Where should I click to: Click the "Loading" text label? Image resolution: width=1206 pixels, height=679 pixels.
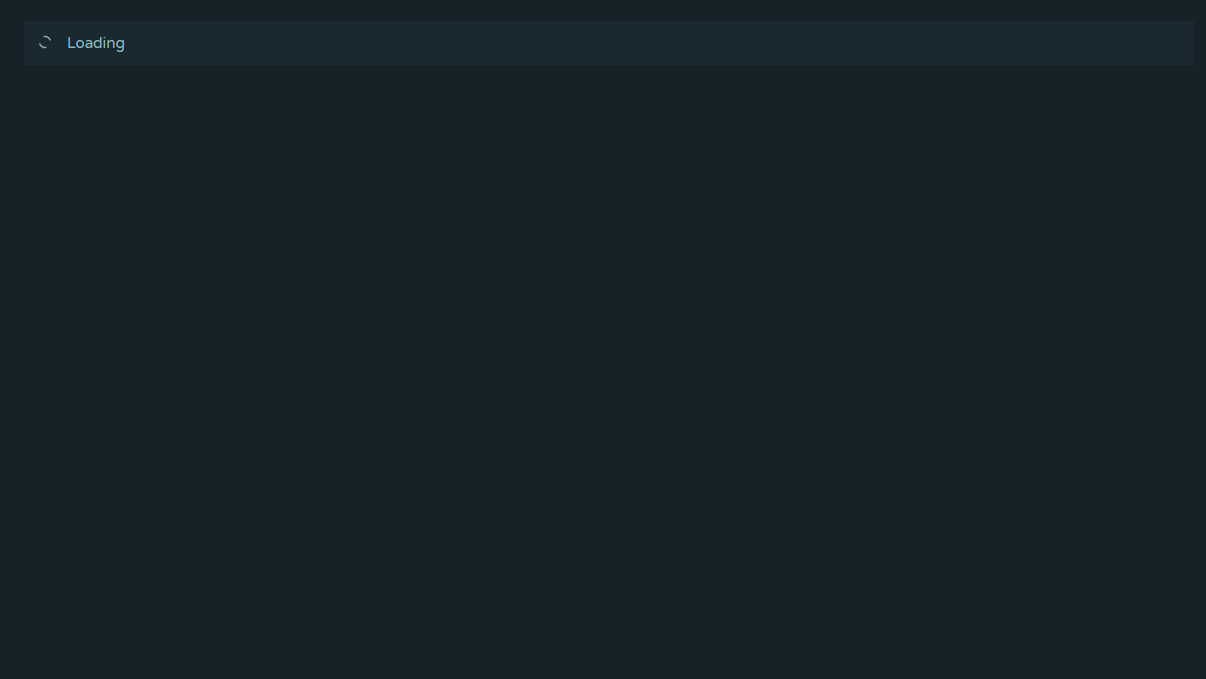(96, 43)
